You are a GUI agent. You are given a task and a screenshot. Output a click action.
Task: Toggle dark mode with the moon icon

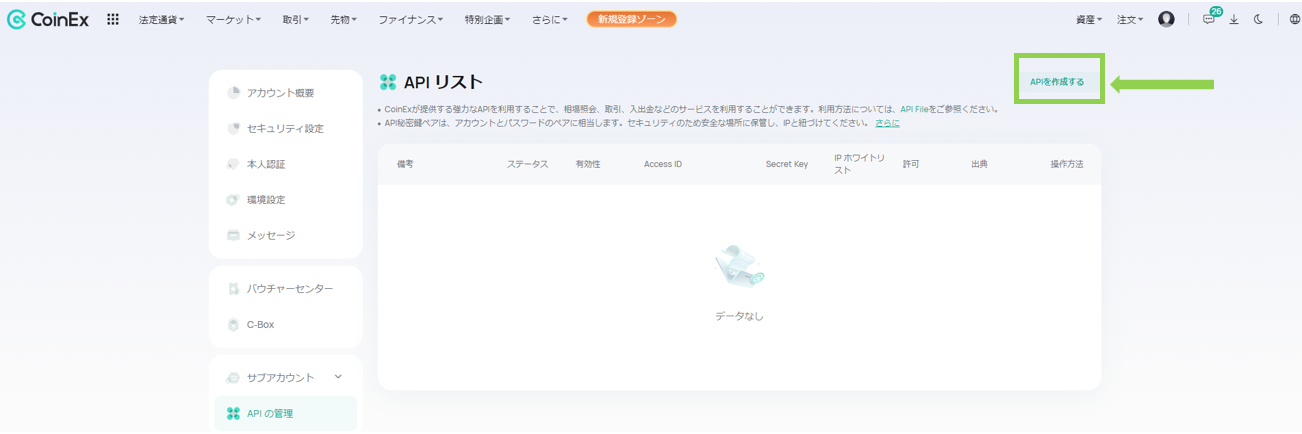coord(1259,19)
